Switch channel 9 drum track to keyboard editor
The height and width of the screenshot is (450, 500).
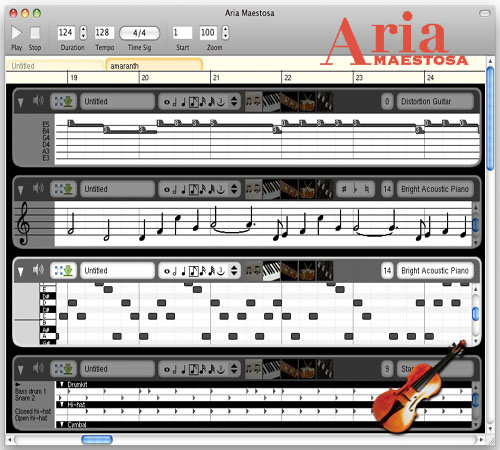[271, 369]
